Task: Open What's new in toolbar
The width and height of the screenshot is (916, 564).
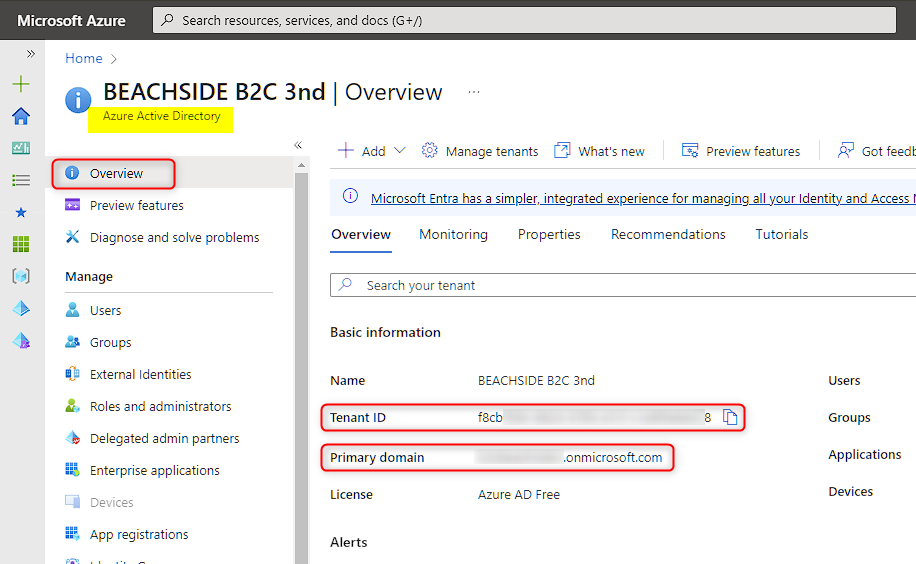Action: (x=599, y=151)
